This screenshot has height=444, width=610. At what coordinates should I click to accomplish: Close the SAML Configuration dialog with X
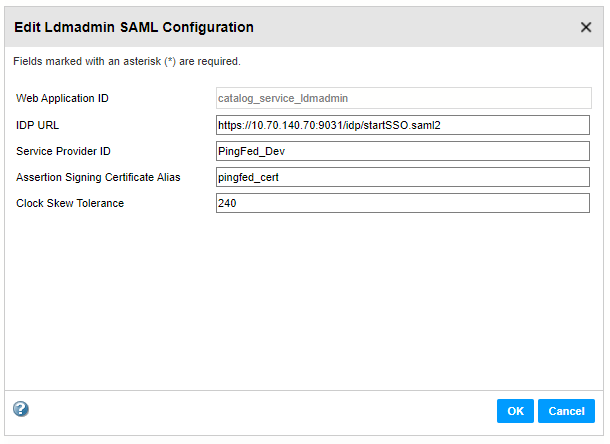click(586, 27)
